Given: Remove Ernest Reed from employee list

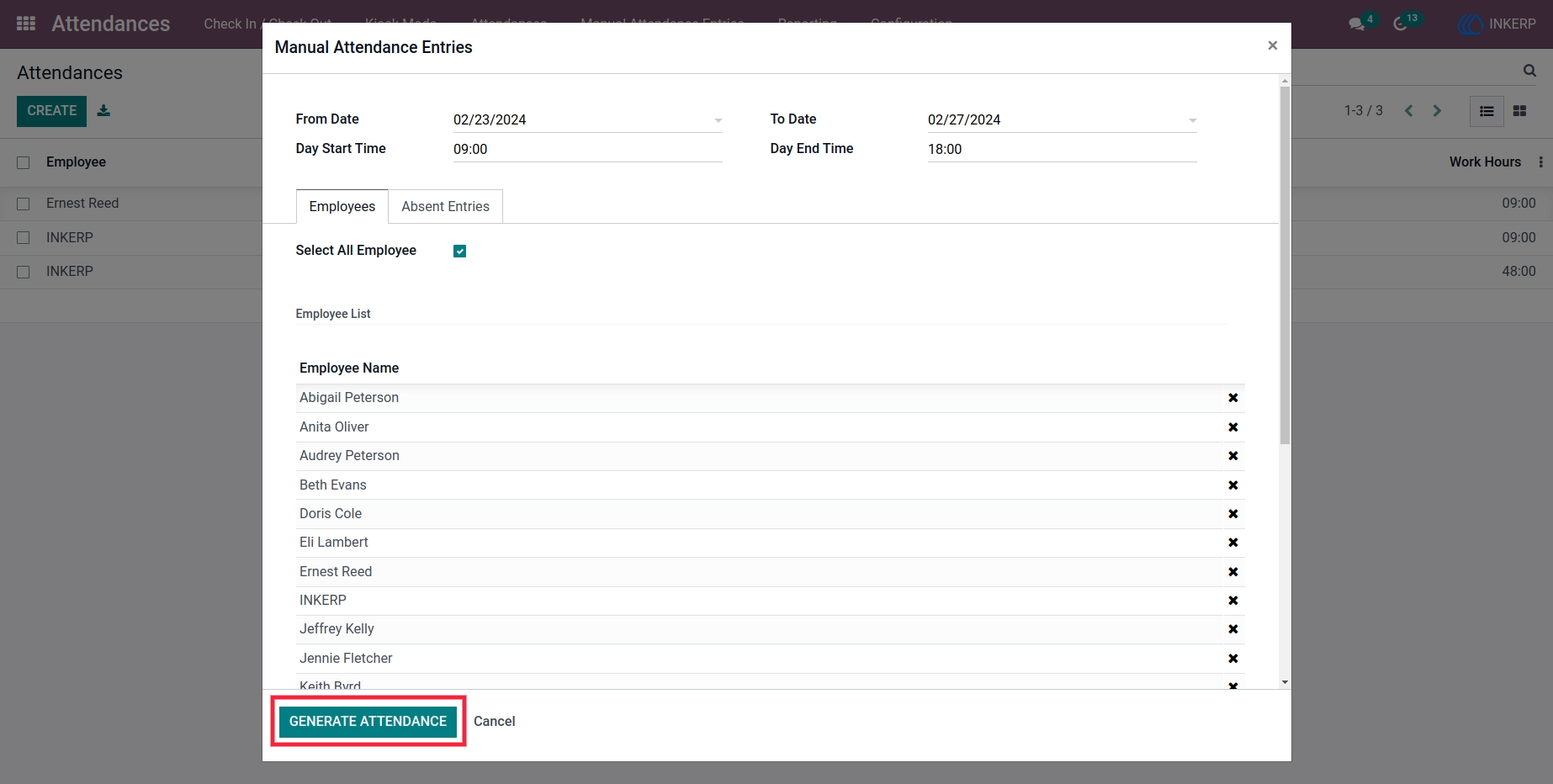Looking at the screenshot, I should click(1233, 572).
